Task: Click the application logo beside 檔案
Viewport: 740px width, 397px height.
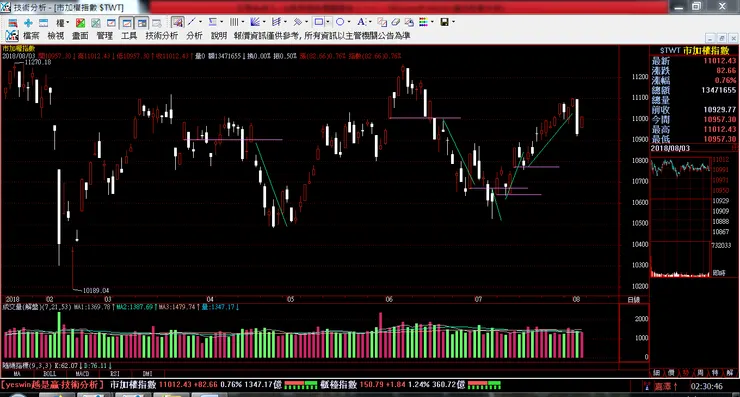Action: (12, 35)
